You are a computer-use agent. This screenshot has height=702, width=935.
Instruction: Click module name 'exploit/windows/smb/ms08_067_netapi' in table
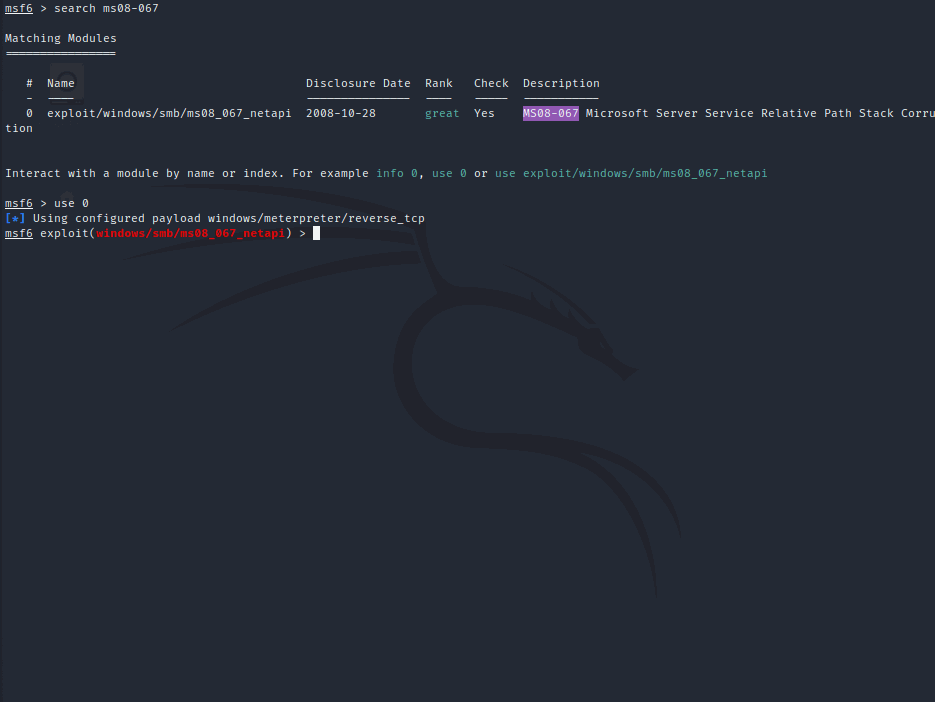point(169,113)
